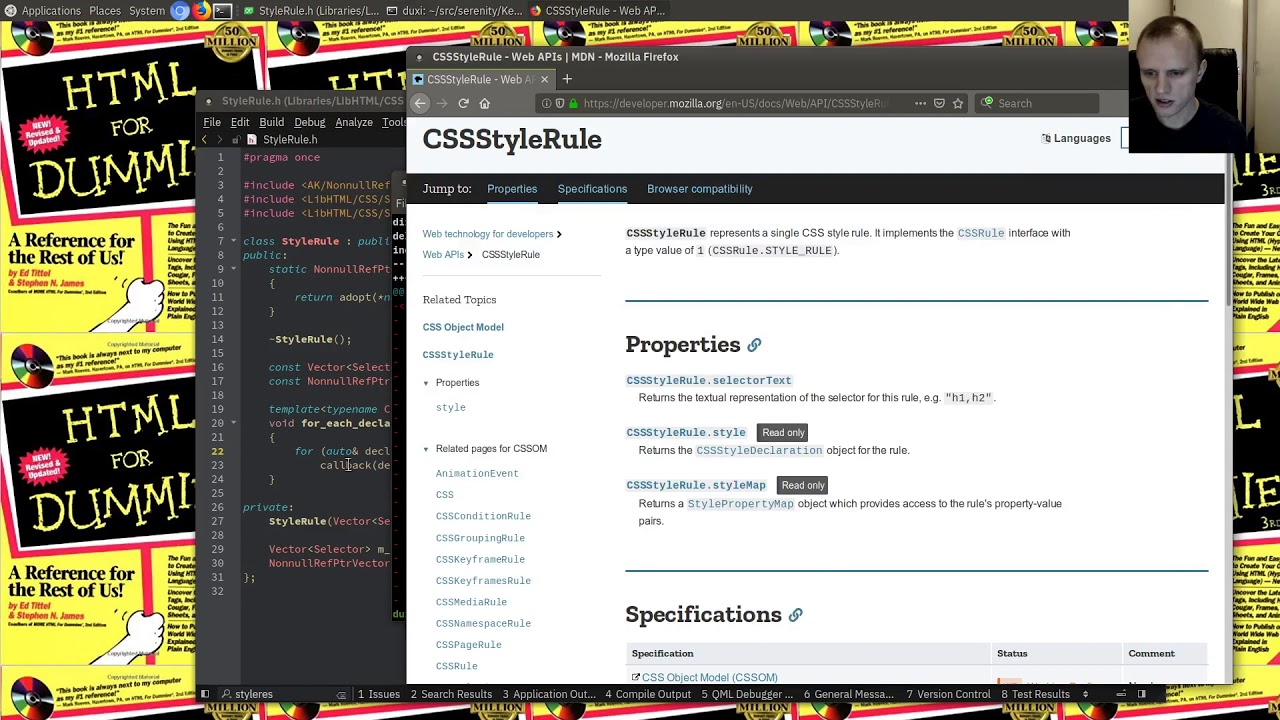Show the Test Results pane
Image resolution: width=1280 pixels, height=720 pixels.
[1034, 694]
